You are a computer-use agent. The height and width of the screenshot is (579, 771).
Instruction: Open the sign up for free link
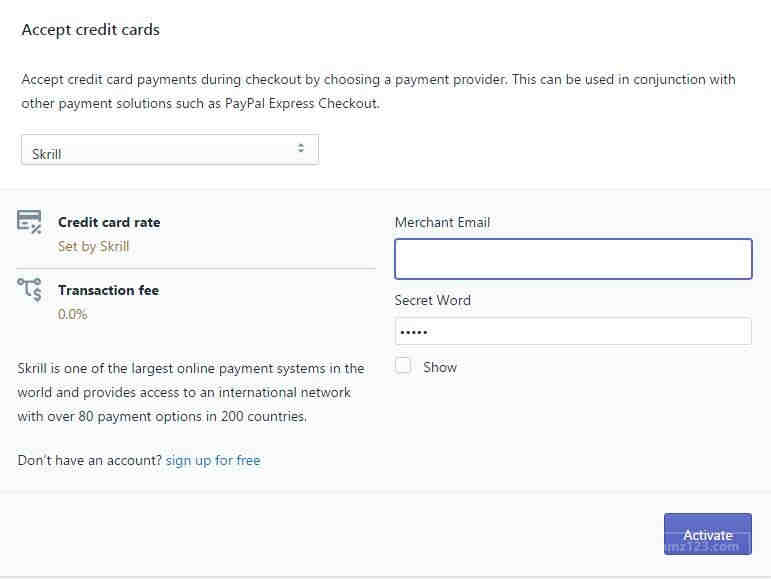coord(213,461)
